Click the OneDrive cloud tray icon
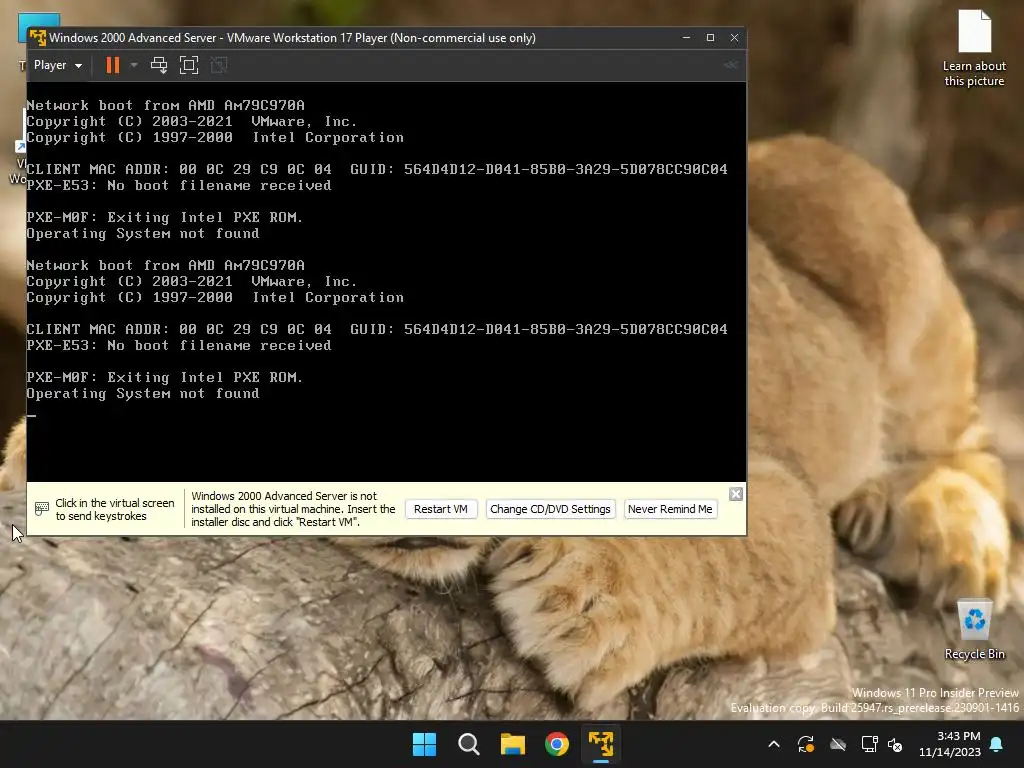Viewport: 1024px width, 768px height. 838,744
